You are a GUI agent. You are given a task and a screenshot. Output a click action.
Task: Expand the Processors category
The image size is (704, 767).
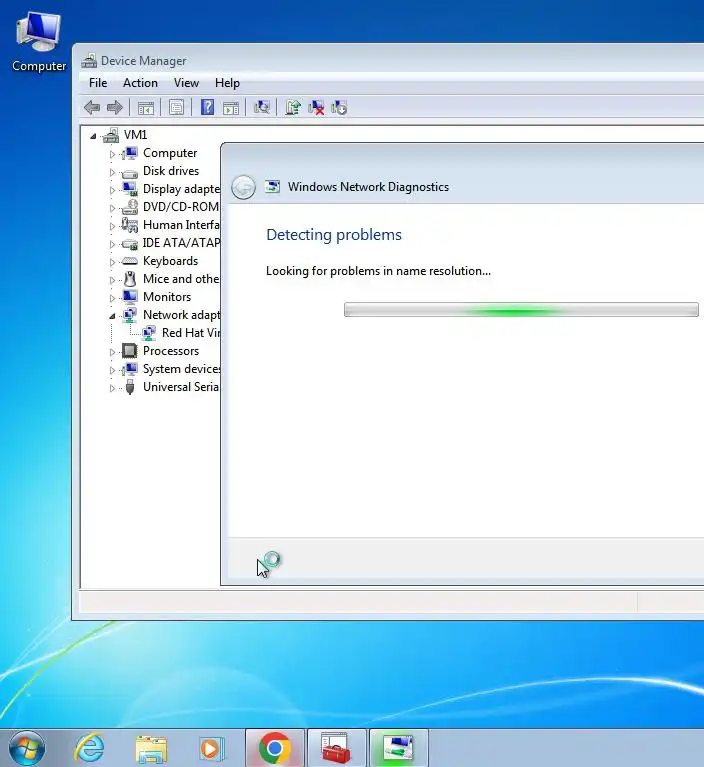click(x=112, y=352)
